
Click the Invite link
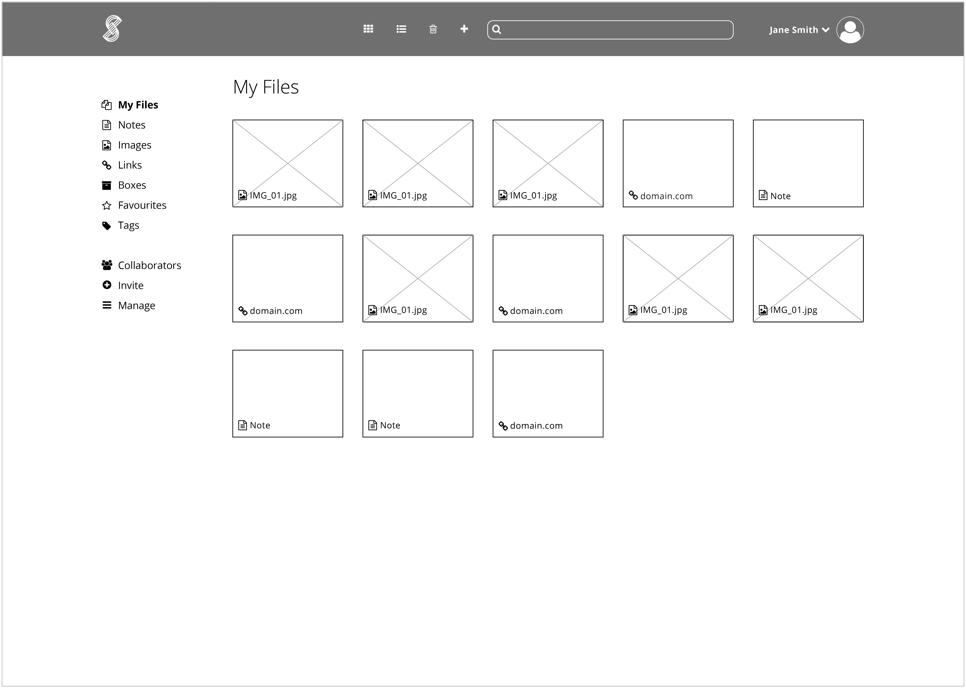(x=131, y=285)
